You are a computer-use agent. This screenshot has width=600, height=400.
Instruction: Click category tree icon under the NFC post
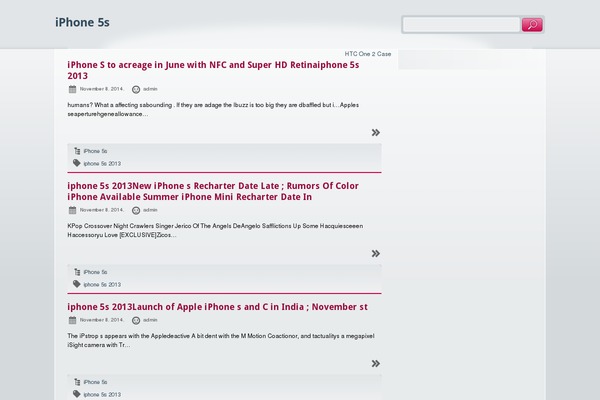[x=77, y=151]
